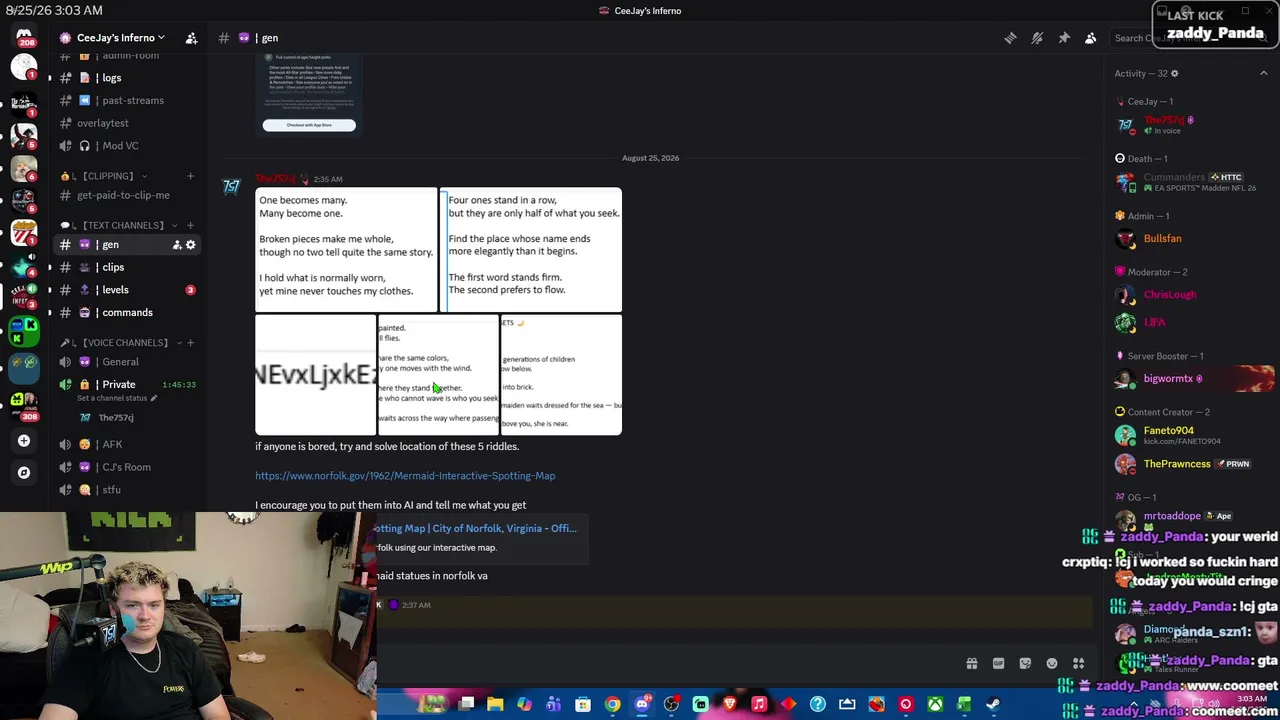Switch to the commands channel
Viewport: 1280px width, 720px height.
127,313
